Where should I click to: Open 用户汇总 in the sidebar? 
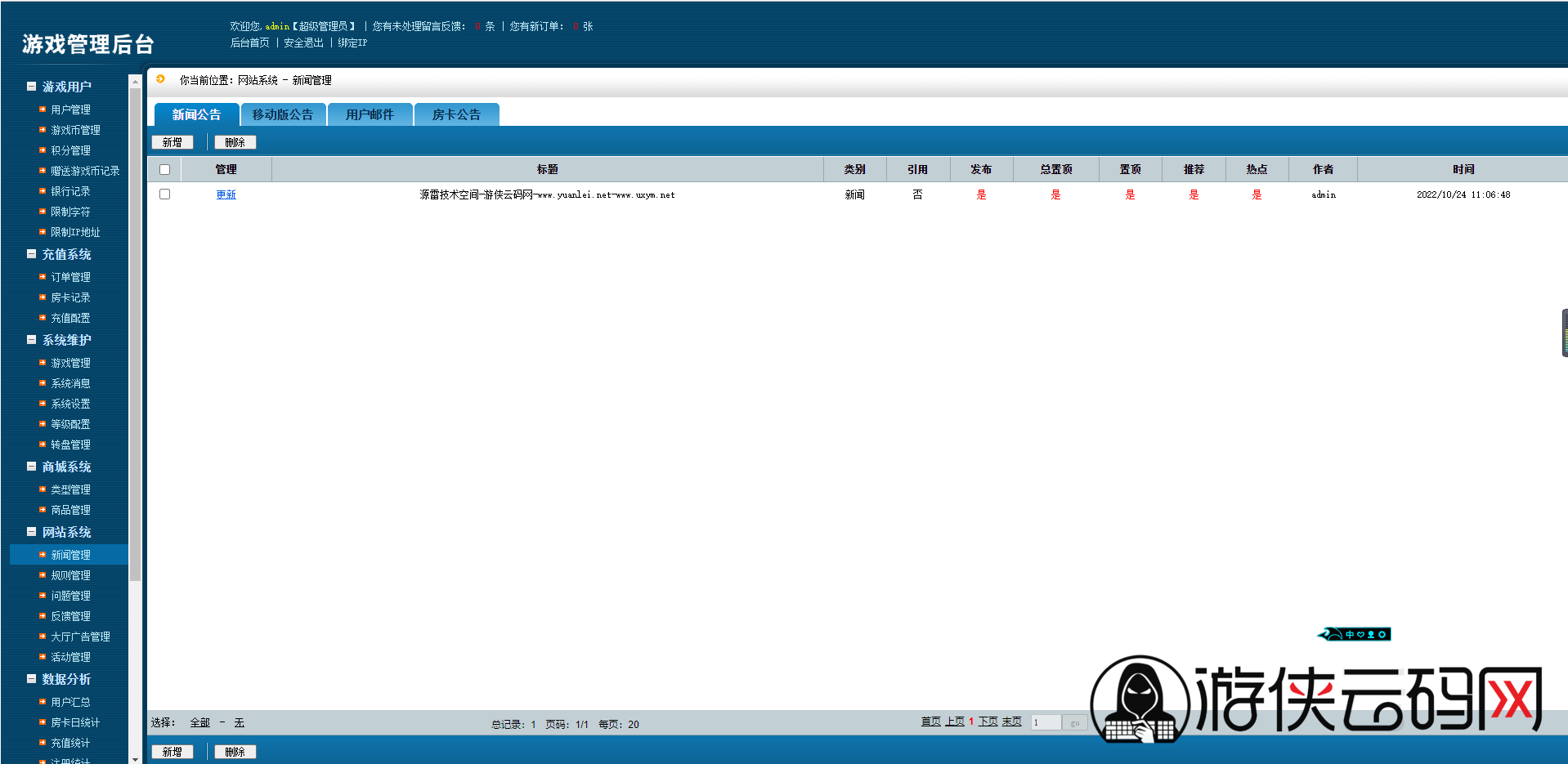(70, 702)
